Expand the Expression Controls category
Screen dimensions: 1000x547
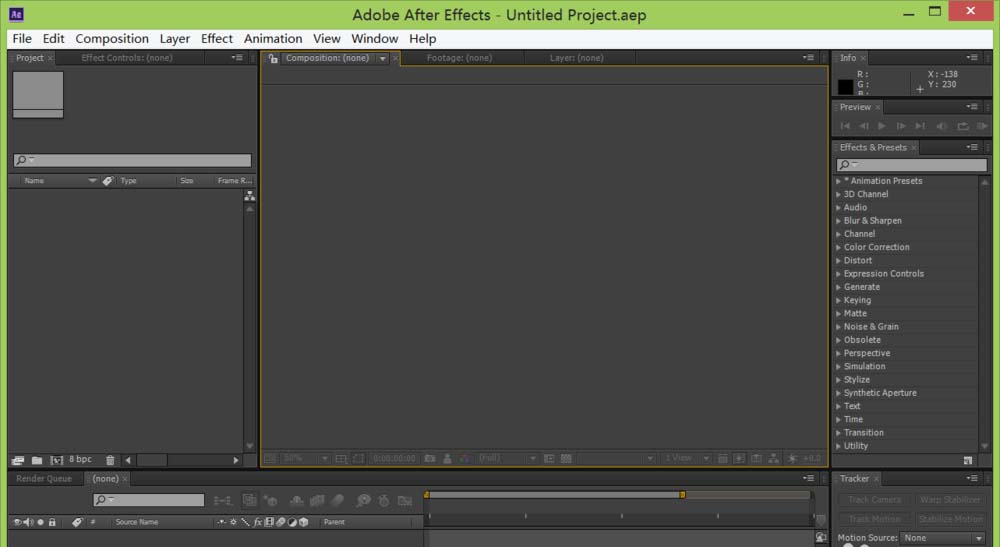pos(838,274)
